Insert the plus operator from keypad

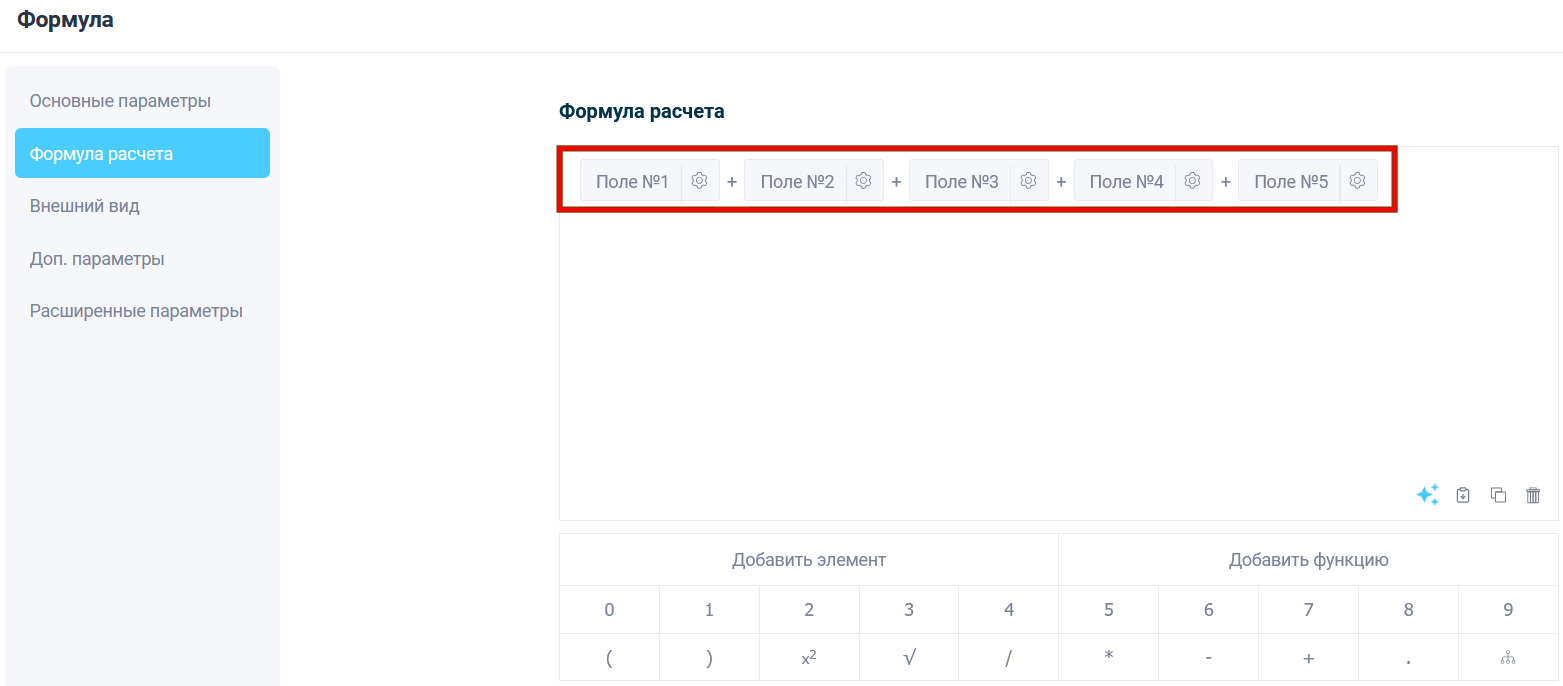(x=1308, y=658)
